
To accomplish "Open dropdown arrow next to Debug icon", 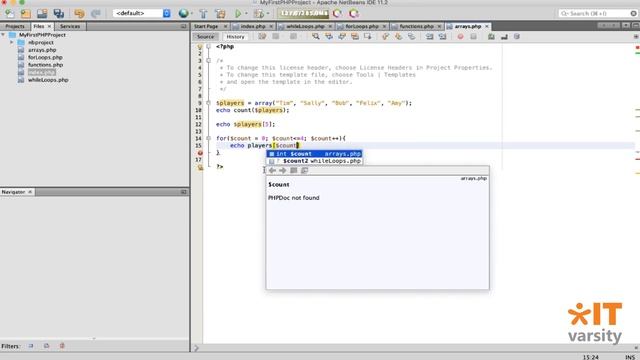I will 268,14.
